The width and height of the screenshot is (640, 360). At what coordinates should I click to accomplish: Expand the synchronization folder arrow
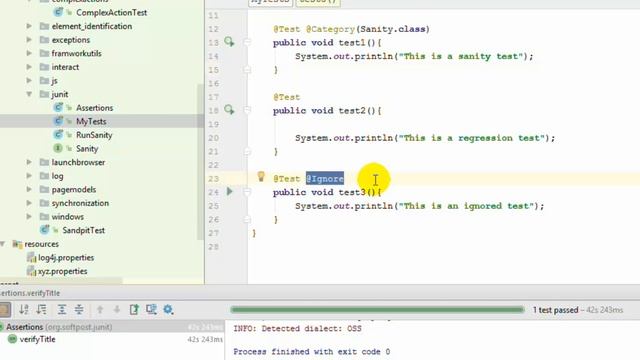point(29,203)
